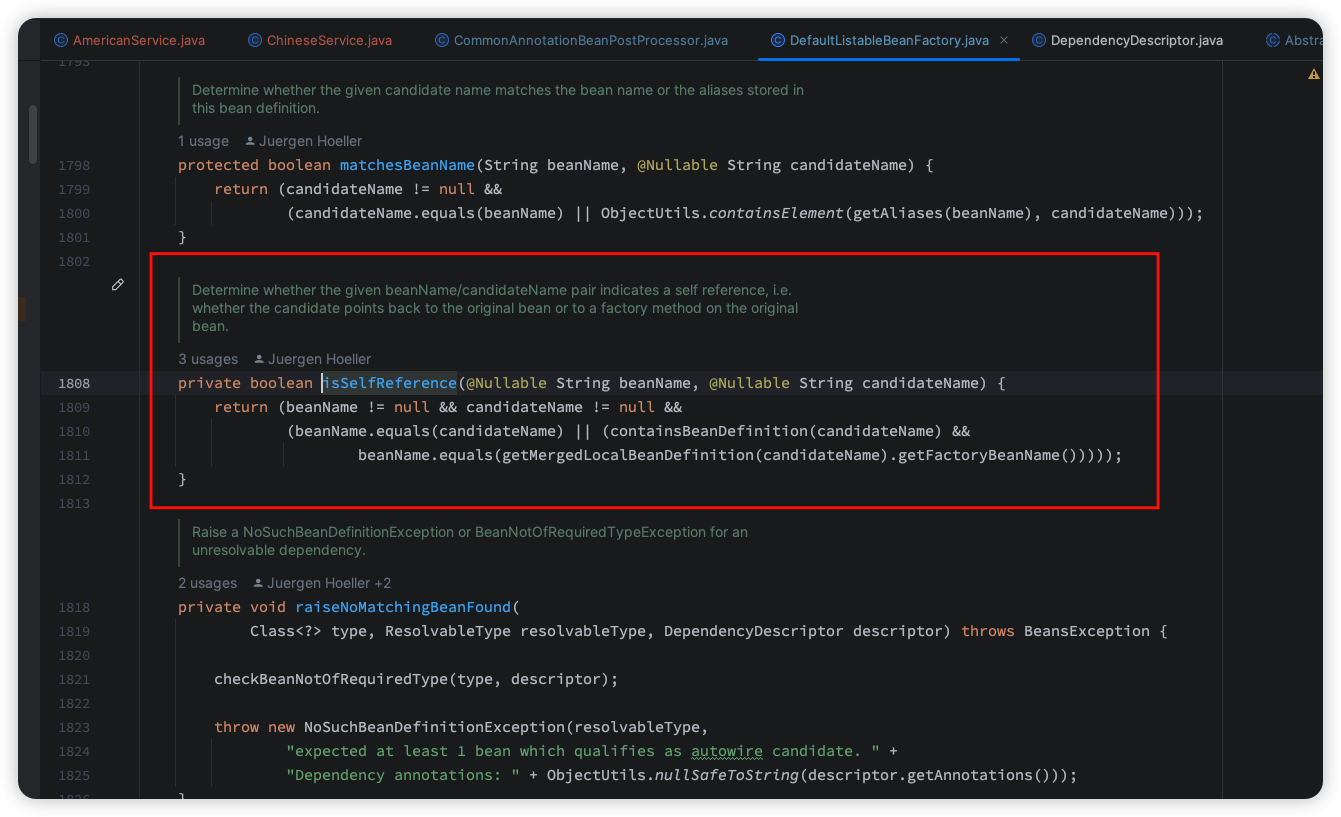Open the DependencyDescriptor.java tab
This screenshot has height=817, width=1341.
tap(1126, 40)
